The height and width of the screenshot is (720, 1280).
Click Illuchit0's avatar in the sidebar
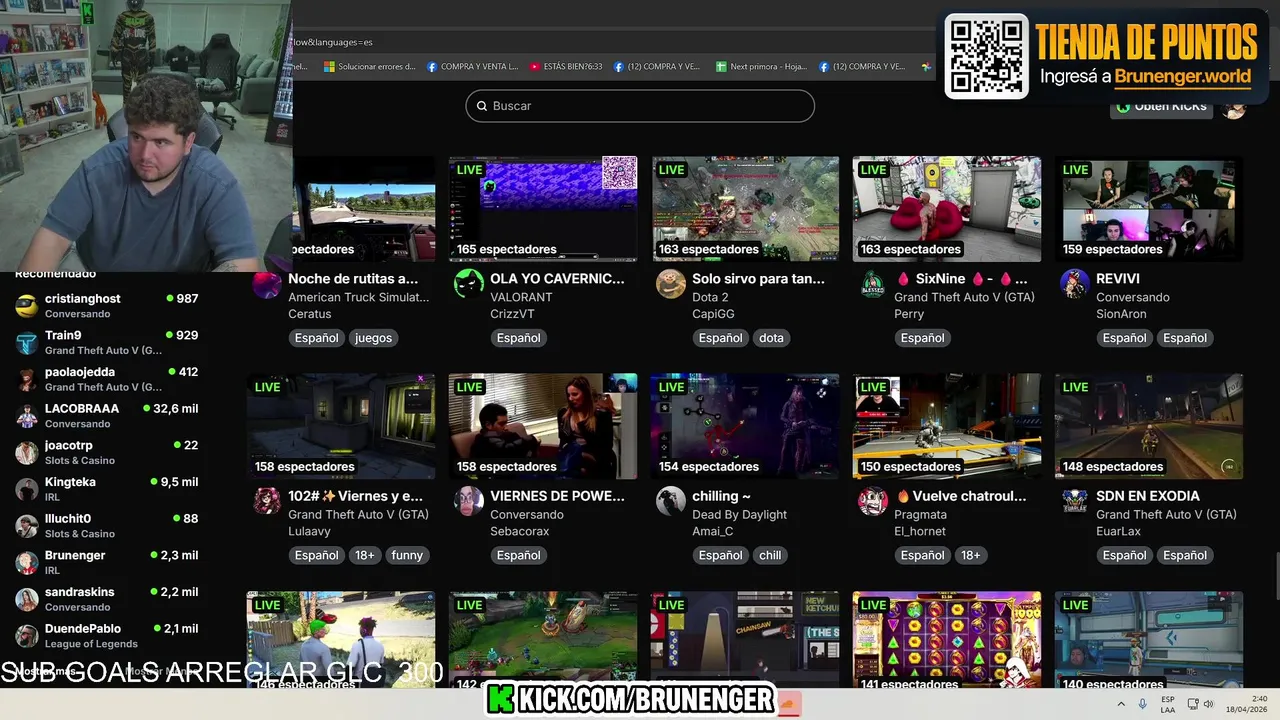point(27,526)
